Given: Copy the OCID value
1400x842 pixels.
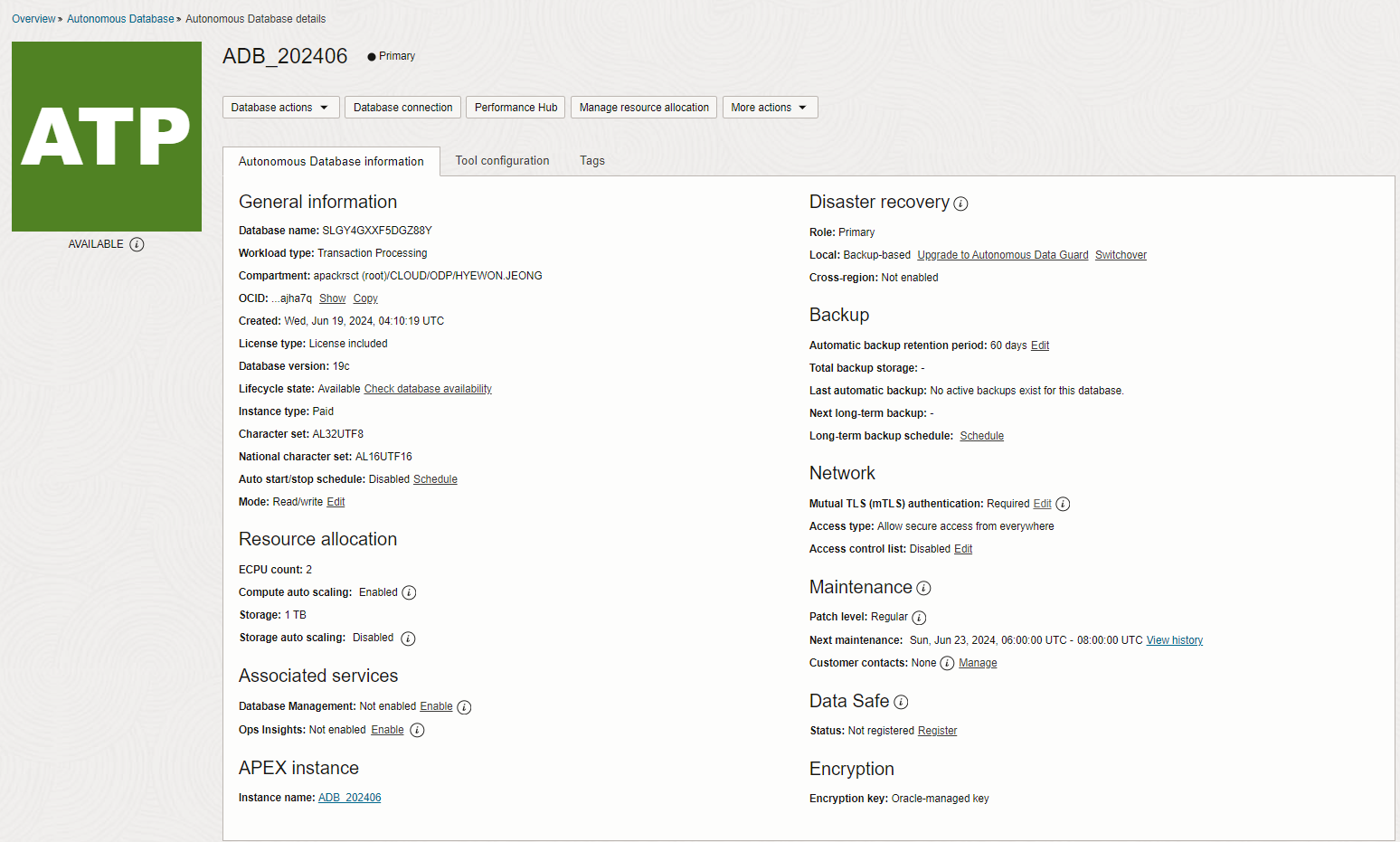Looking at the screenshot, I should (365, 298).
